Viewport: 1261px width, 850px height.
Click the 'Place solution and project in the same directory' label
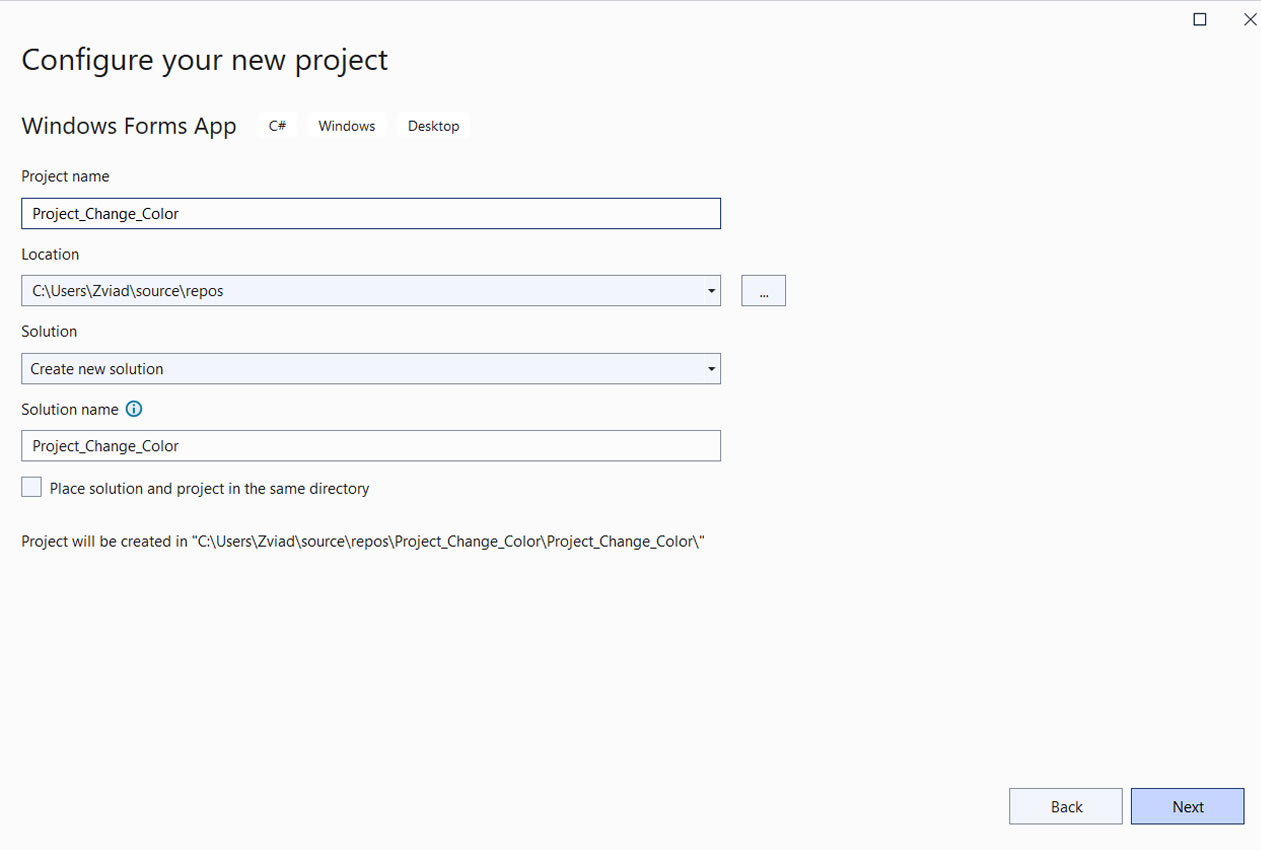click(209, 489)
